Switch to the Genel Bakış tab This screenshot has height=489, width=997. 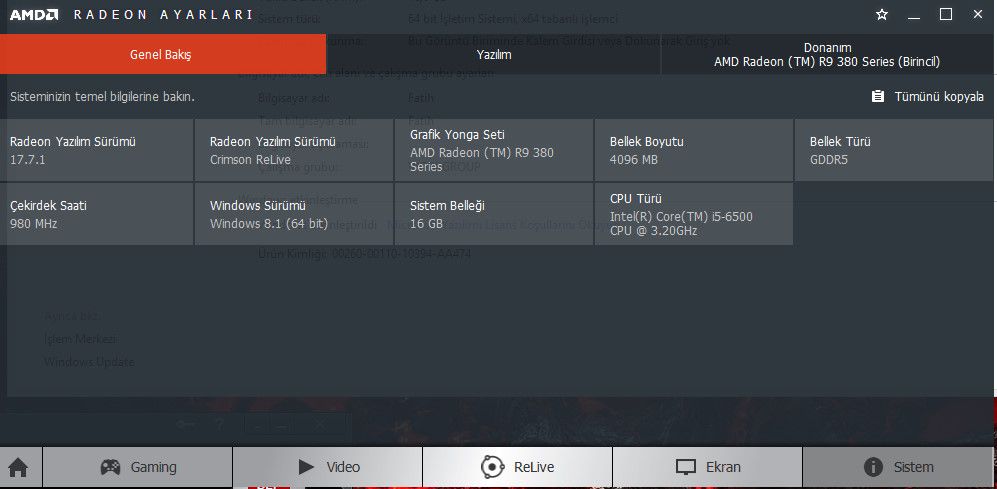click(163, 55)
